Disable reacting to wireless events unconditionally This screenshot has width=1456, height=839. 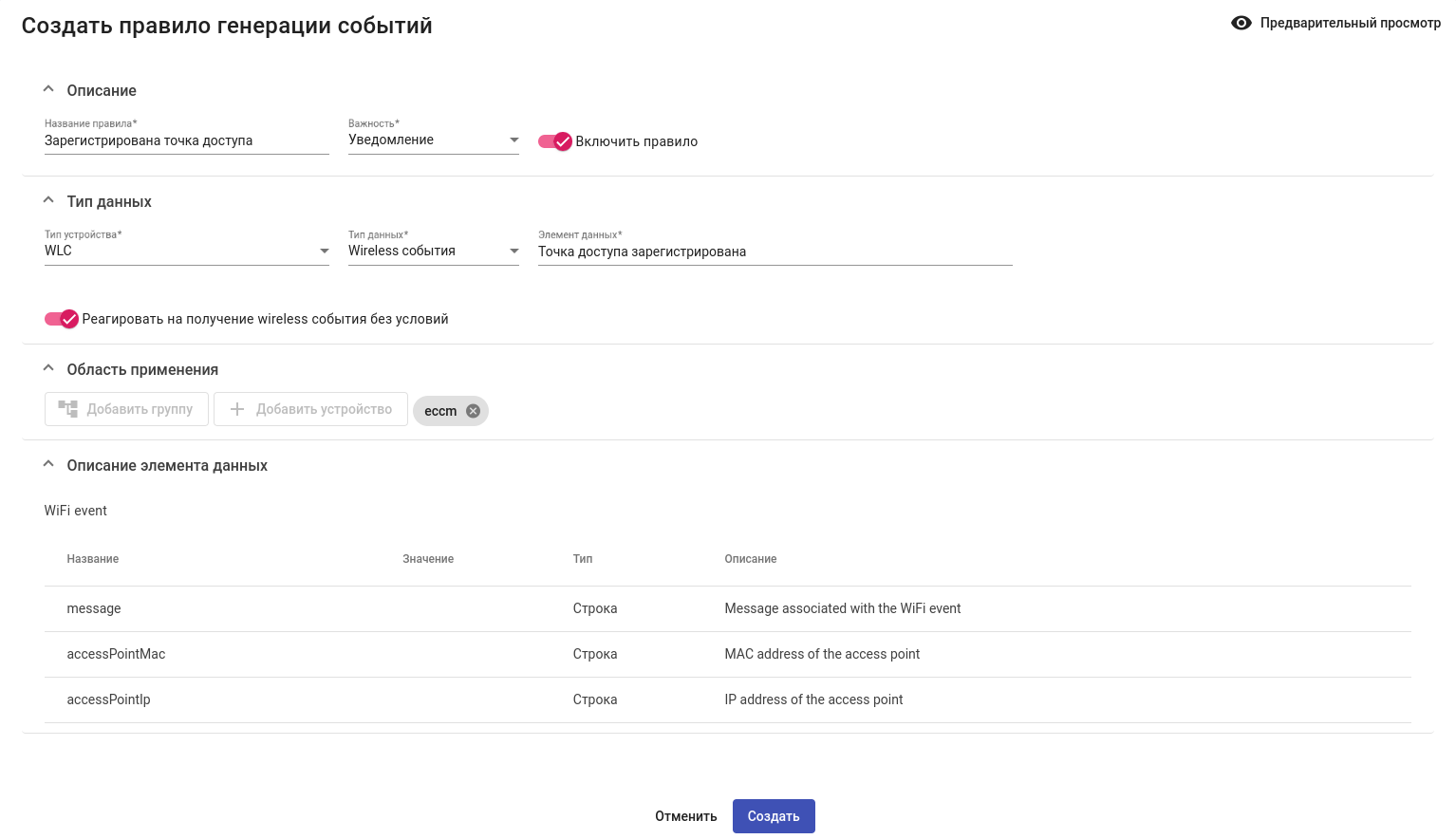(x=62, y=319)
